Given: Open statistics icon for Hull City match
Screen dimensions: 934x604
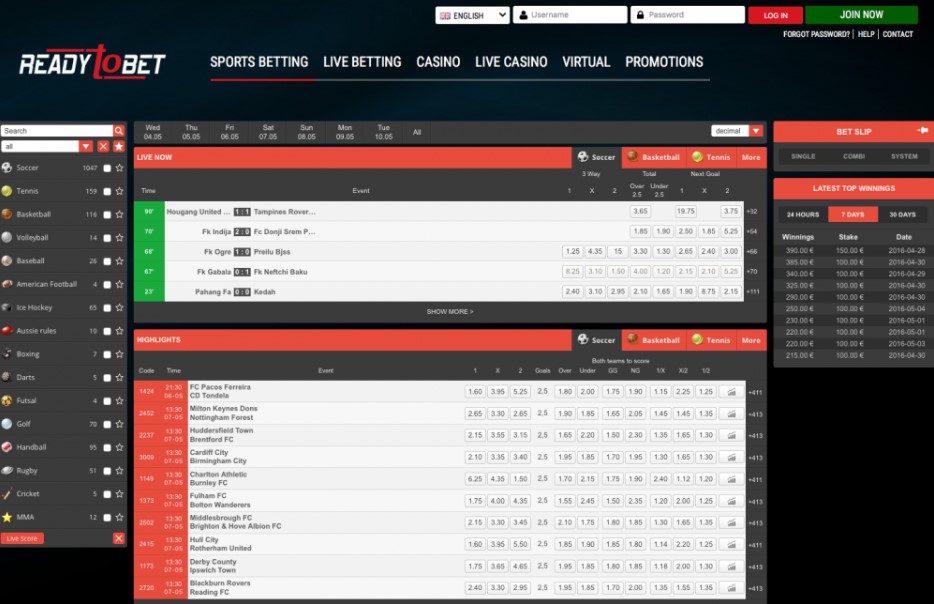Looking at the screenshot, I should coord(731,544).
